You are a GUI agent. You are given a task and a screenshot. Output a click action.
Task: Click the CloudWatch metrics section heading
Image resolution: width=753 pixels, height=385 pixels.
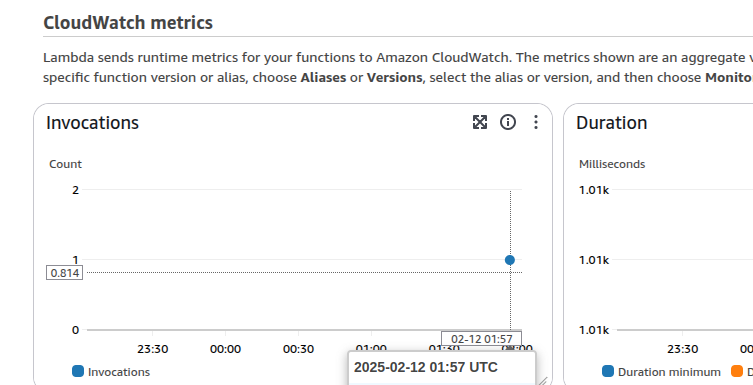pyautogui.click(x=128, y=23)
